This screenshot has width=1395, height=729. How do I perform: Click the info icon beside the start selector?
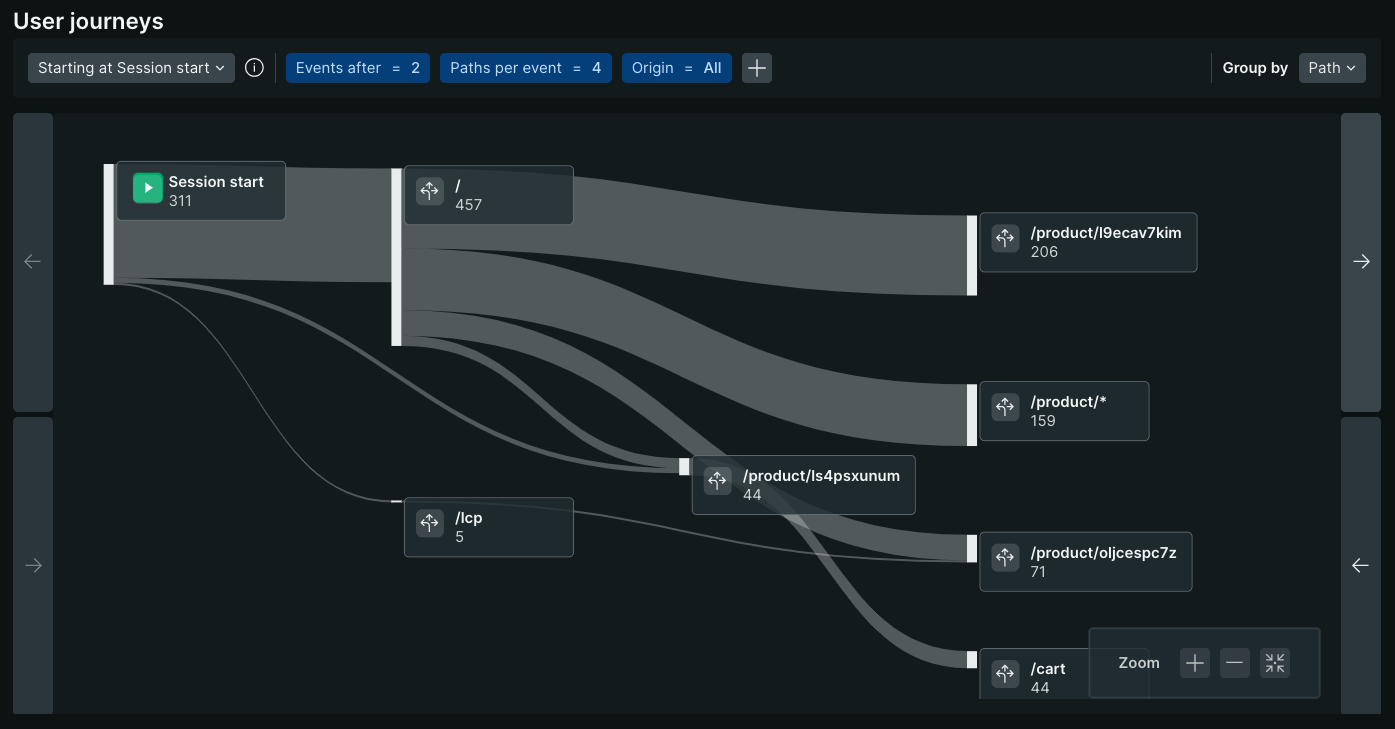click(254, 67)
